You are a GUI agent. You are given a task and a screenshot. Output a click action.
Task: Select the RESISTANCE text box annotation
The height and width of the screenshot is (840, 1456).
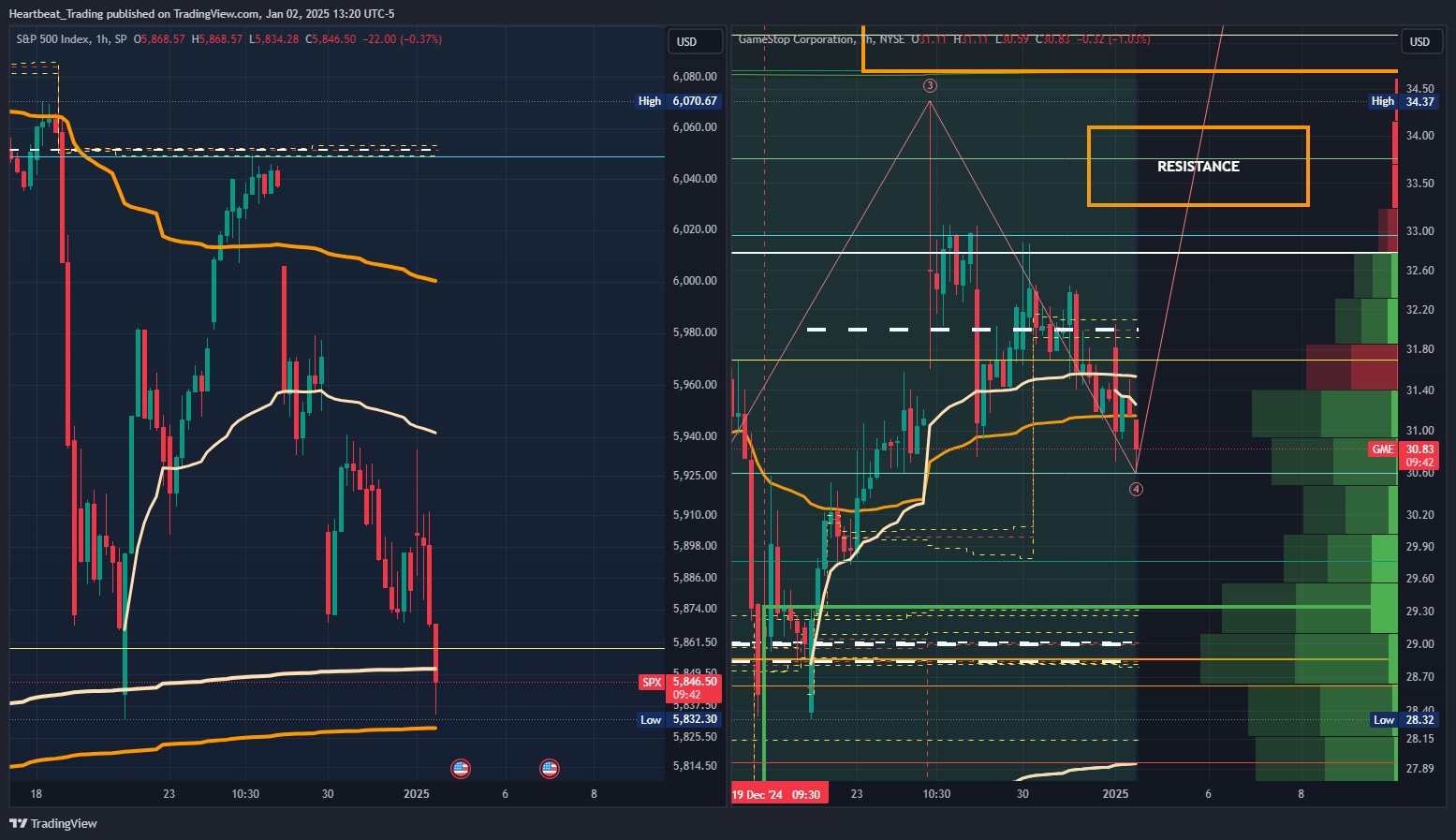click(x=1199, y=166)
